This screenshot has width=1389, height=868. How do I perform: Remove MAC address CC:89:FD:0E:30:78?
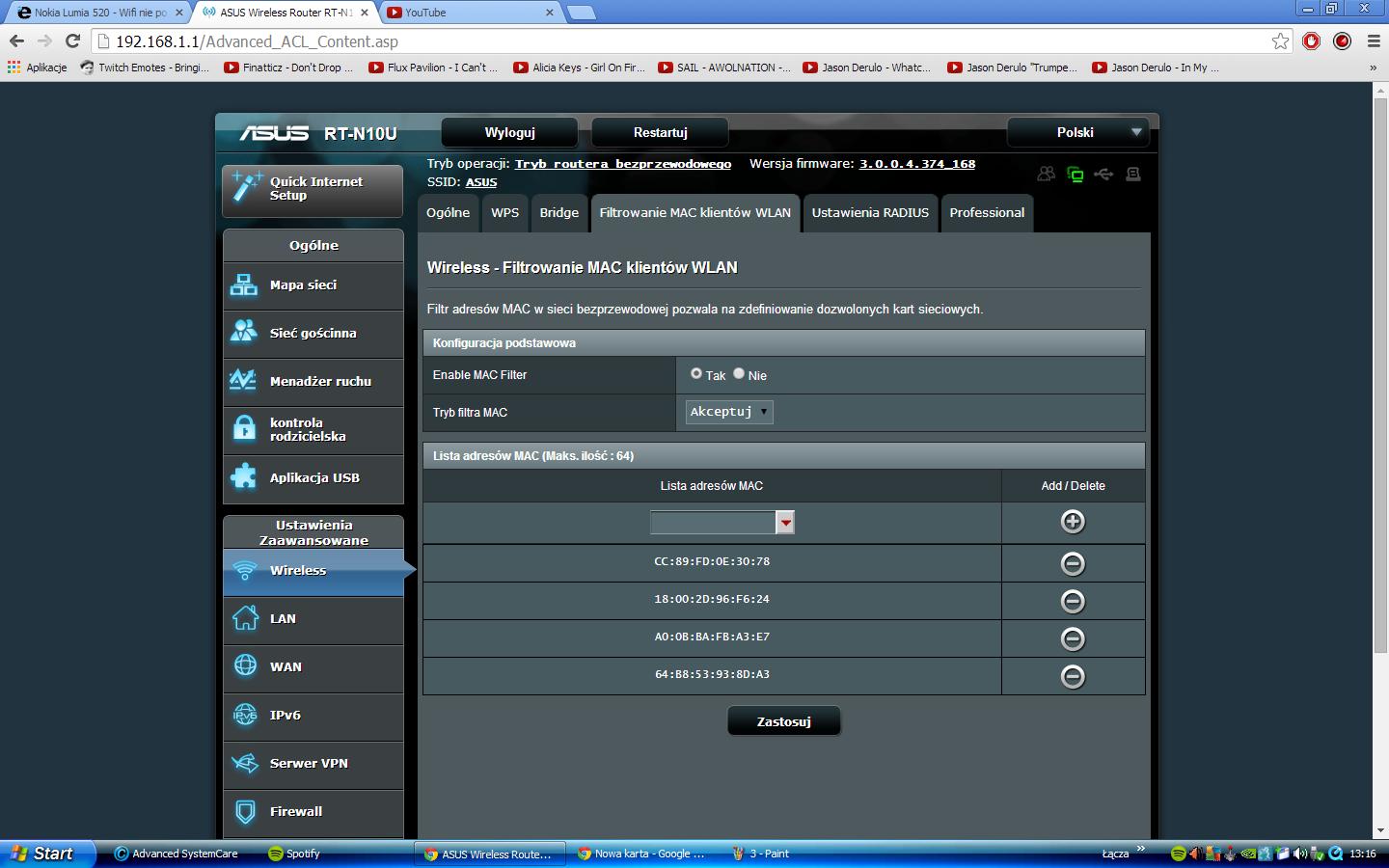[1073, 563]
